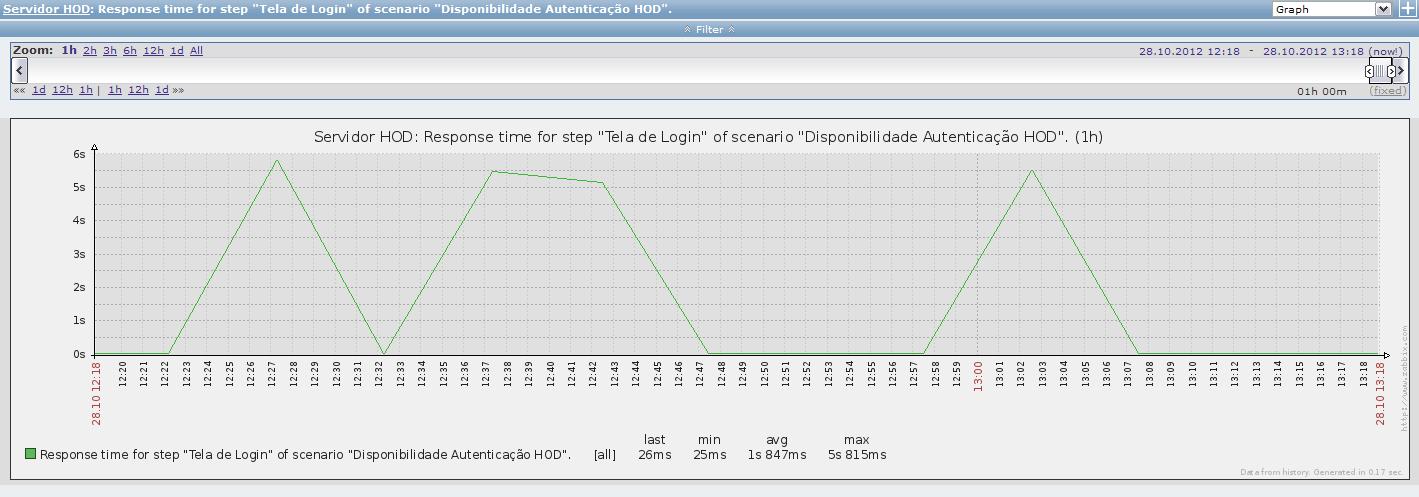The height and width of the screenshot is (497, 1419).
Task: Click the timeline scroll-right arrow button
Action: [1401, 71]
